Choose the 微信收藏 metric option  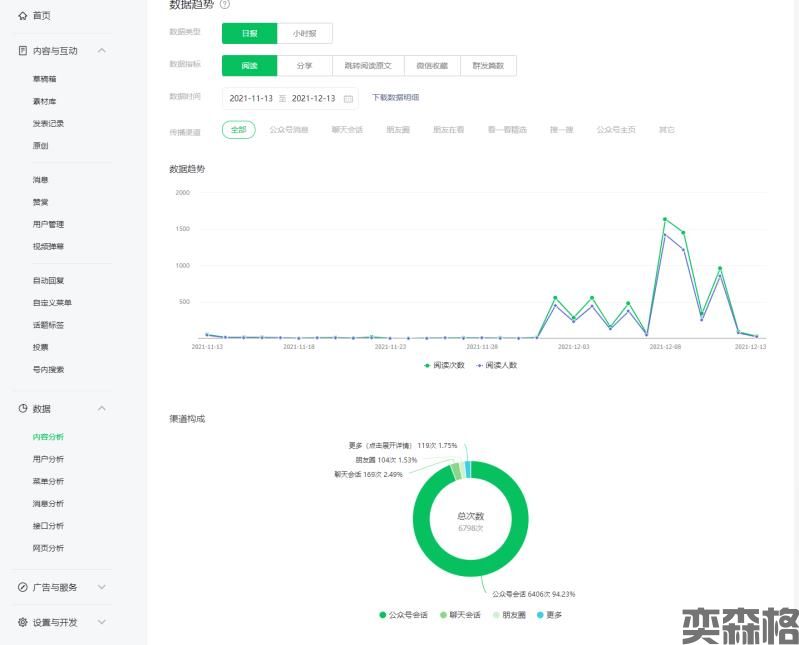432,66
